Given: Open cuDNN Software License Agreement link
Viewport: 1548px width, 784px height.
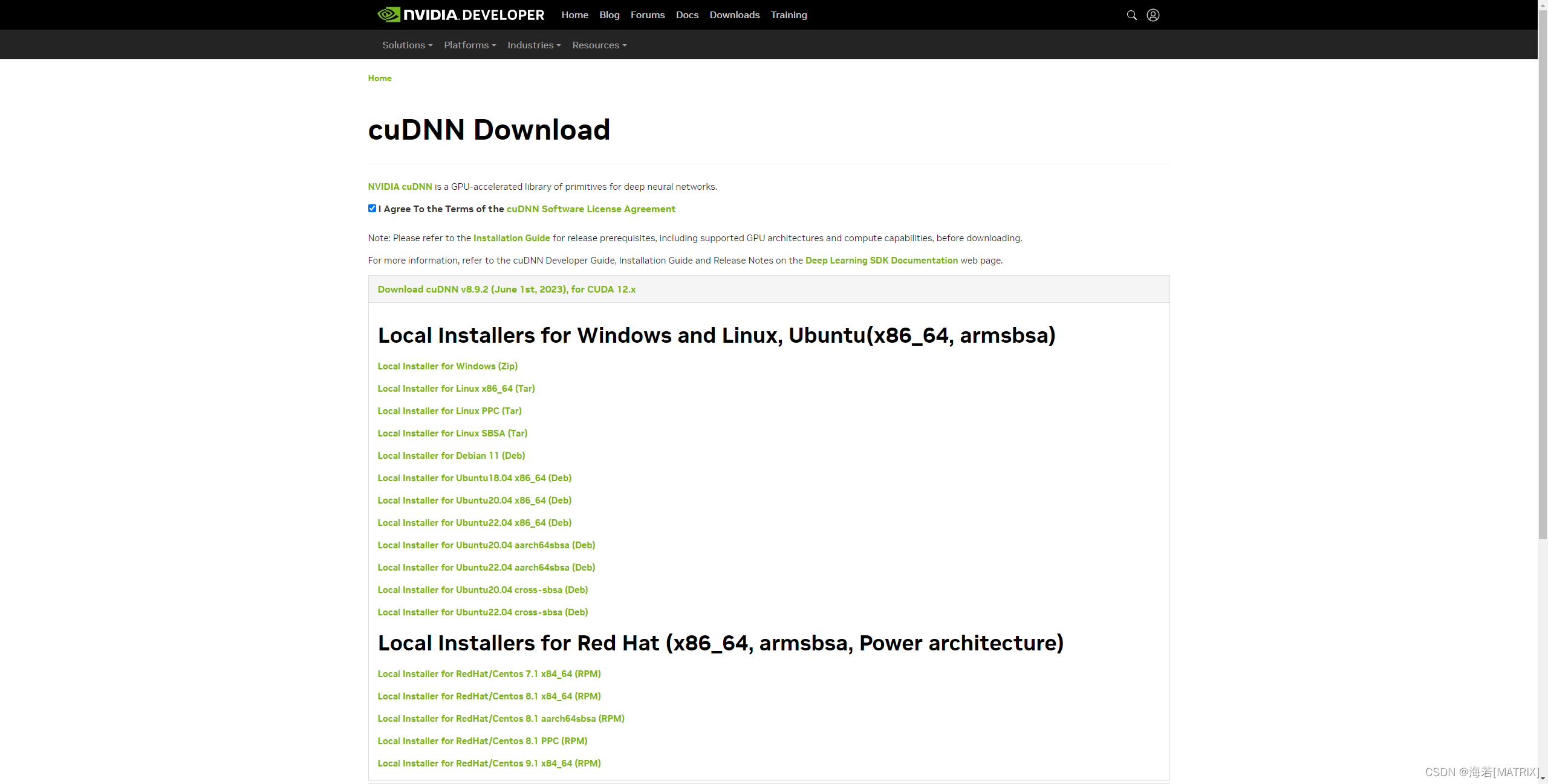Looking at the screenshot, I should (590, 209).
